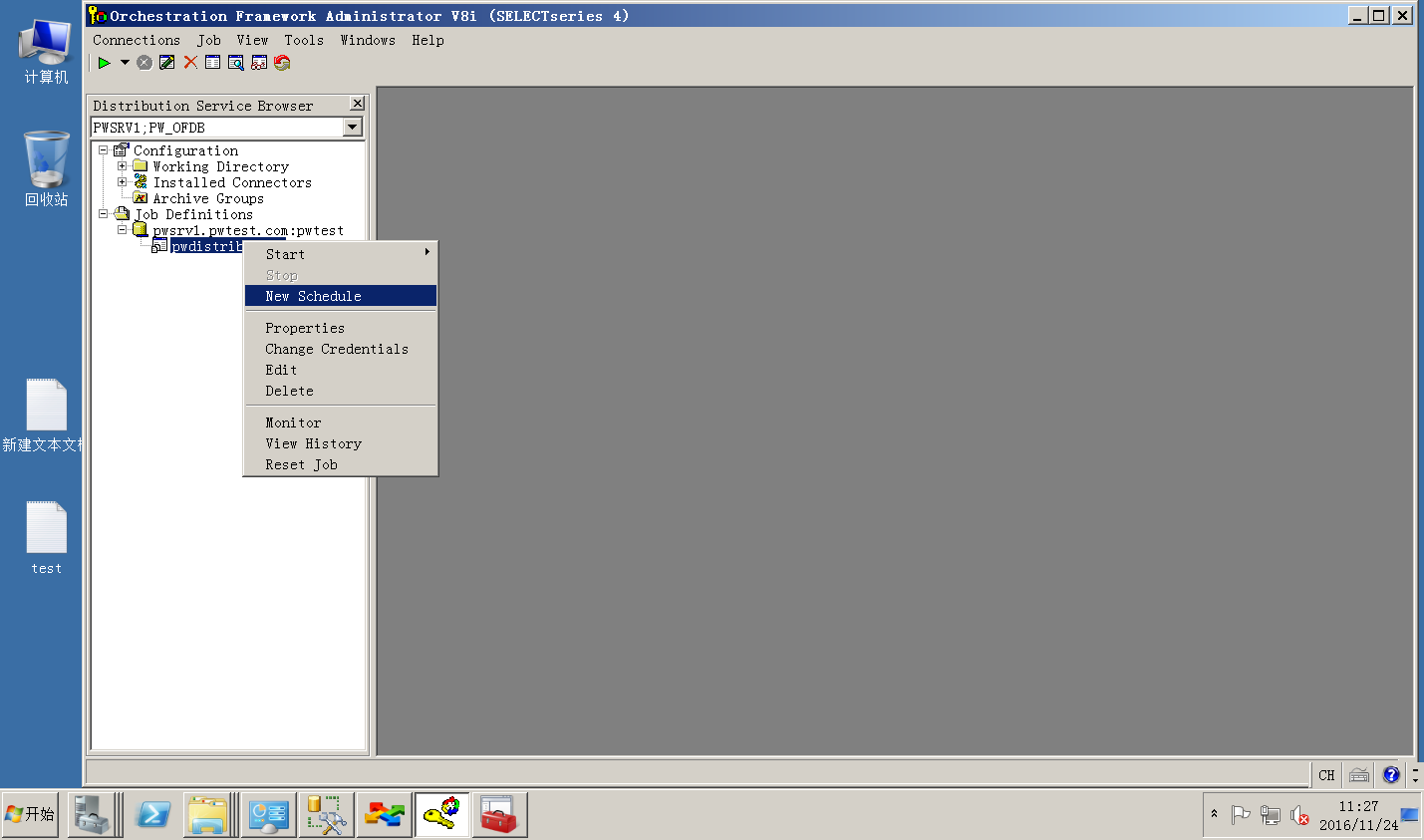The image size is (1424, 840).
Task: Choose Reset Job from context menu
Action: 341,464
